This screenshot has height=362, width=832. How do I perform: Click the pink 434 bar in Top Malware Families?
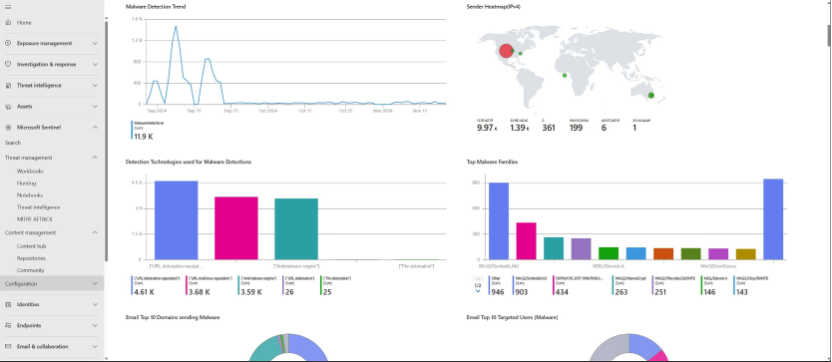[526, 241]
